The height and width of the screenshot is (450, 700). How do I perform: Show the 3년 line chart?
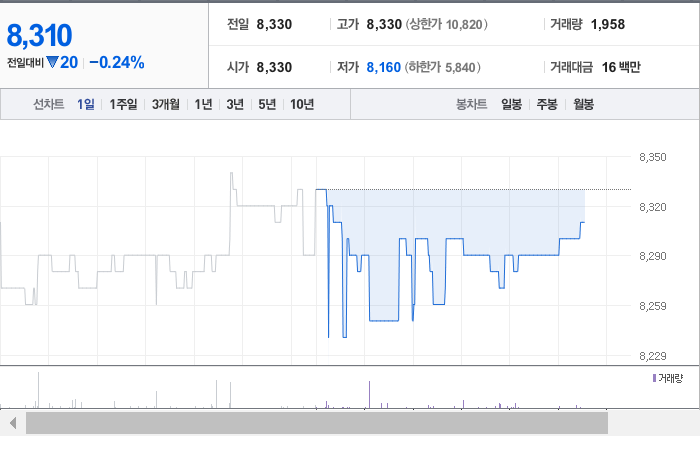235,104
